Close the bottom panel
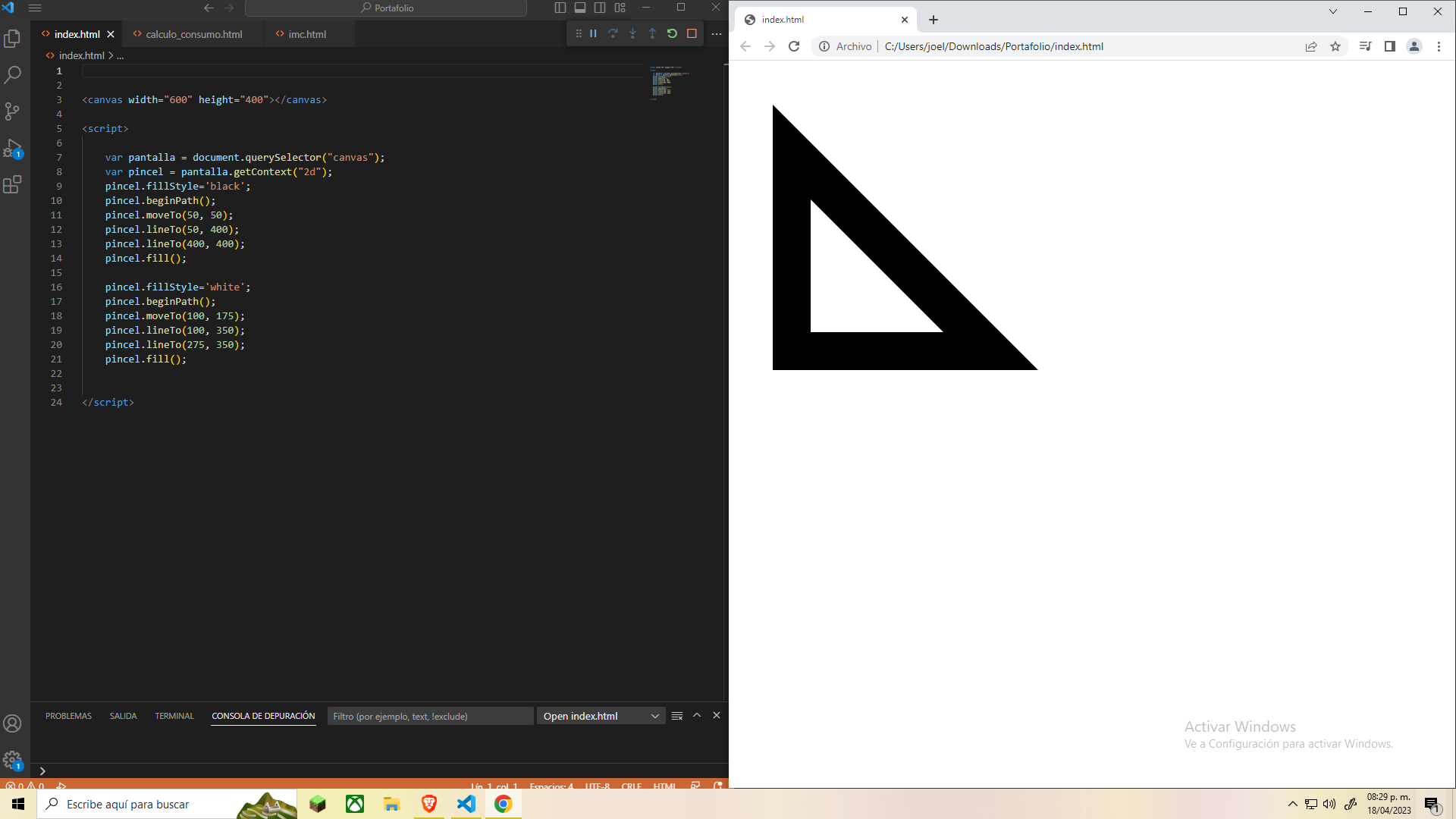The width and height of the screenshot is (1456, 819). point(717,715)
